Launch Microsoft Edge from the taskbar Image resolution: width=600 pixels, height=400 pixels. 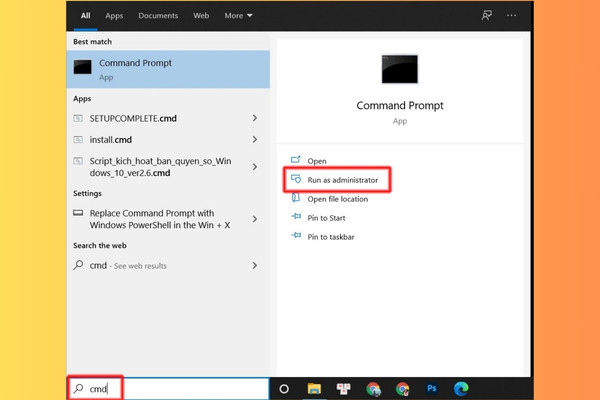point(461,389)
